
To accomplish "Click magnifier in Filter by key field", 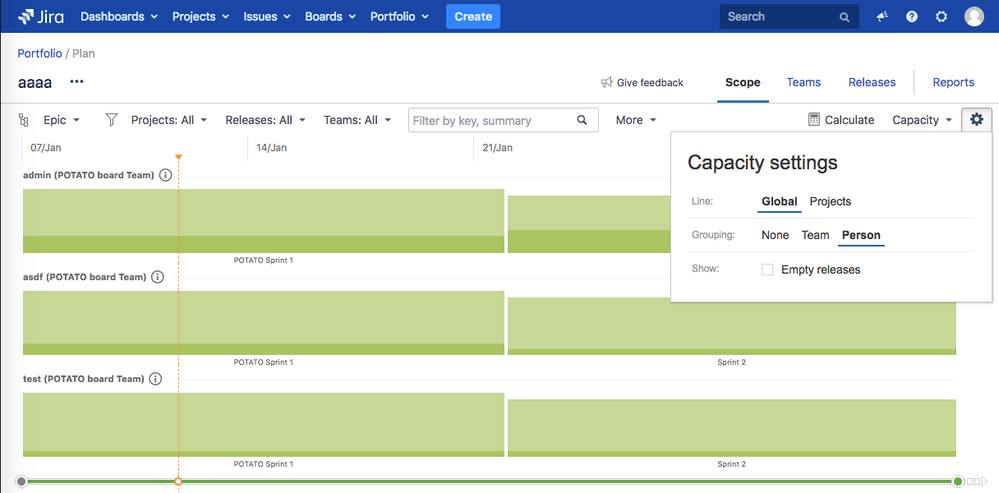I will [581, 120].
